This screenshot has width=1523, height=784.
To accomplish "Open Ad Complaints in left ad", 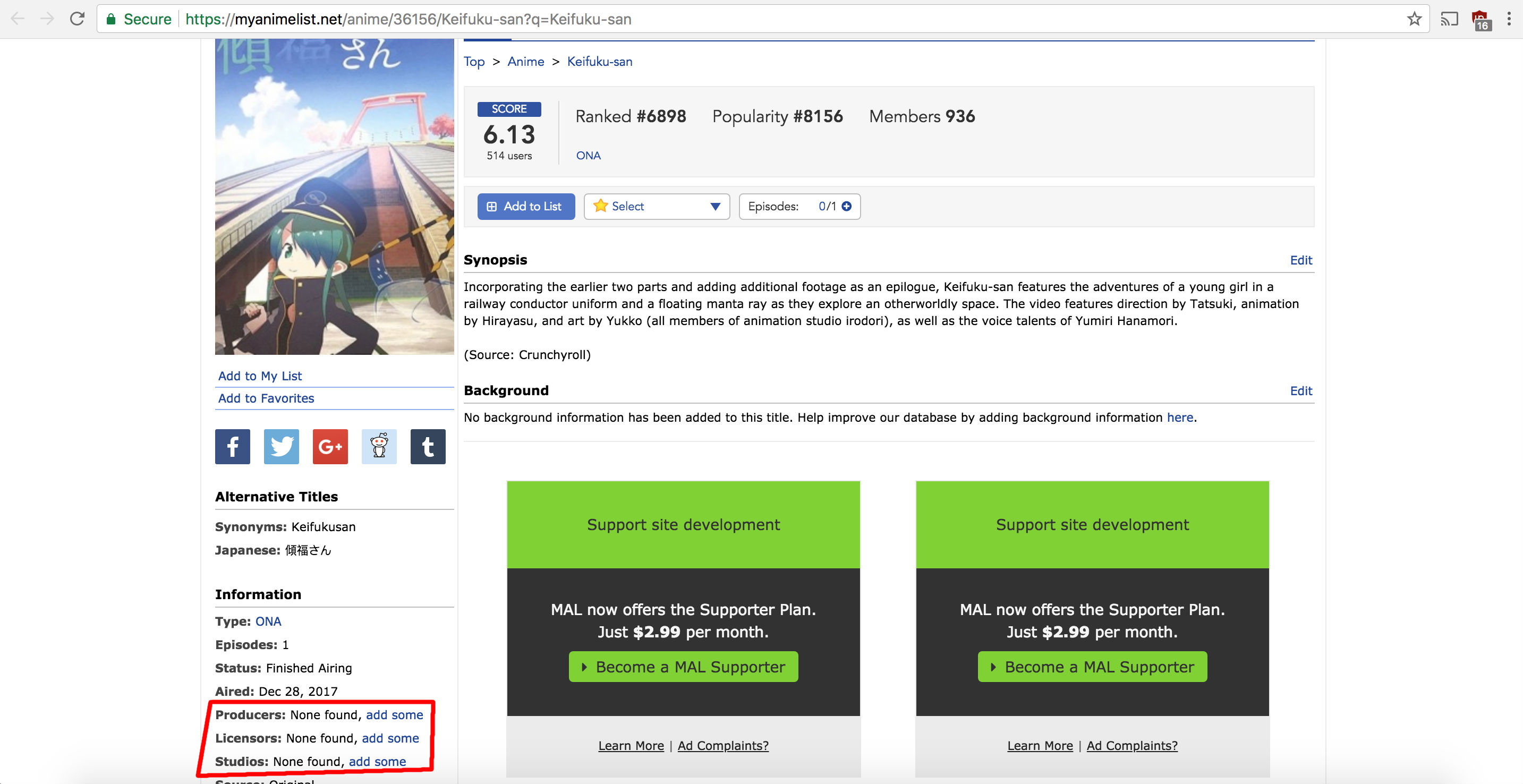I will pyautogui.click(x=723, y=746).
